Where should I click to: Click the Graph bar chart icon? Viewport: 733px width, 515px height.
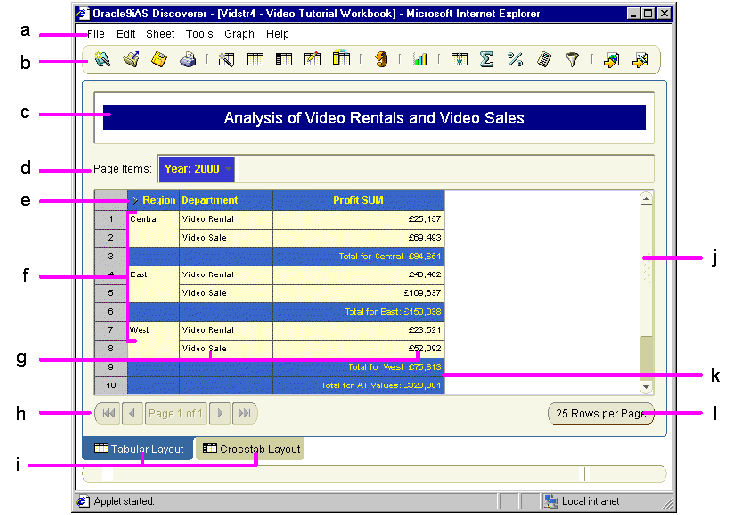pyautogui.click(x=420, y=59)
